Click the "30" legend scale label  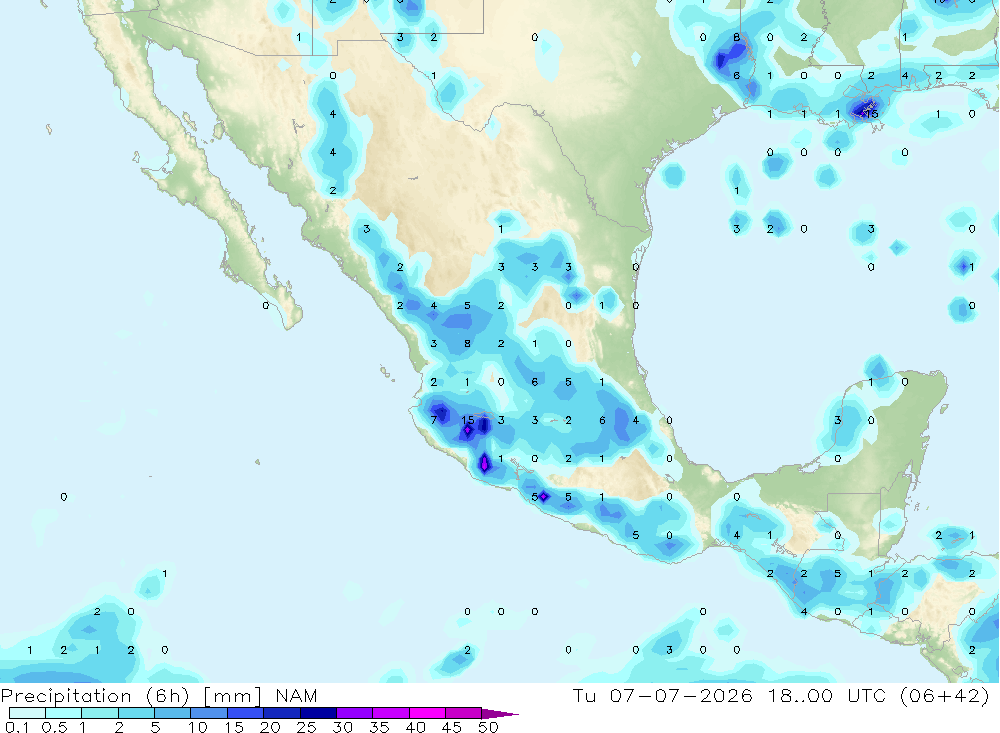pyautogui.click(x=343, y=727)
